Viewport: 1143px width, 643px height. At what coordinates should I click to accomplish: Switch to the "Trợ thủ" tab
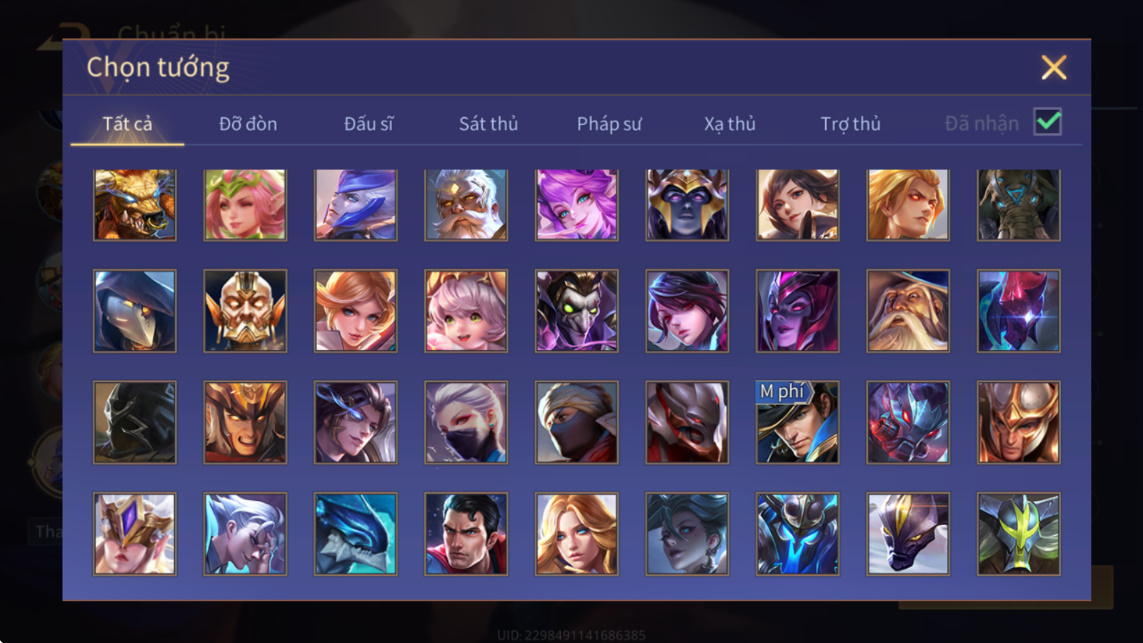(850, 124)
